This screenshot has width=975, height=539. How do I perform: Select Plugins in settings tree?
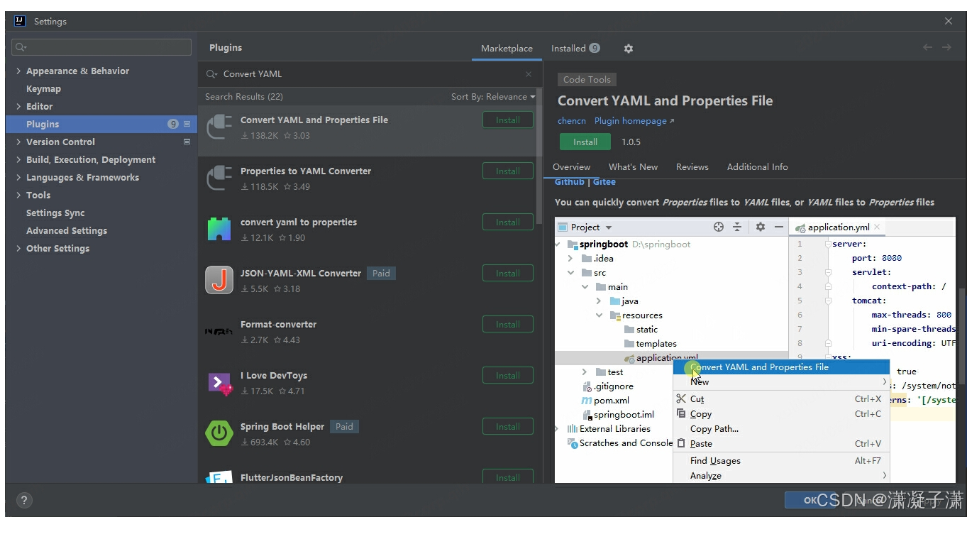coord(101,124)
